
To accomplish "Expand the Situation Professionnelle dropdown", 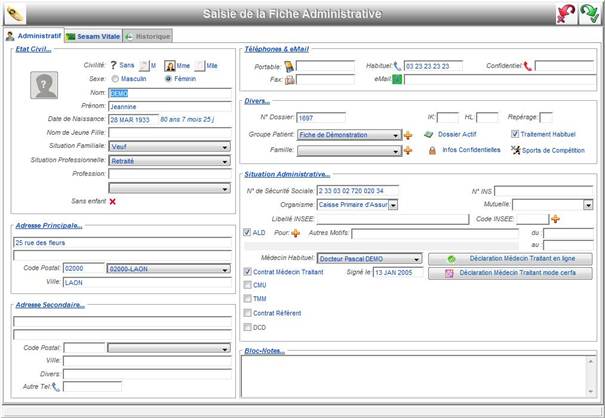I will [x=225, y=160].
